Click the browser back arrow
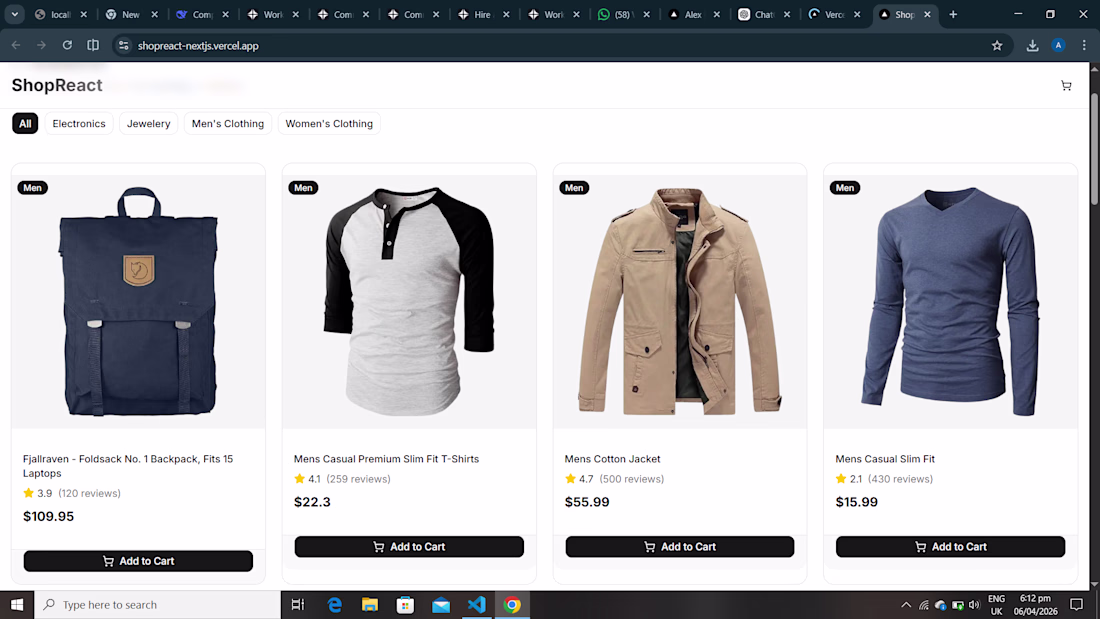The image size is (1100, 619). pyautogui.click(x=15, y=46)
